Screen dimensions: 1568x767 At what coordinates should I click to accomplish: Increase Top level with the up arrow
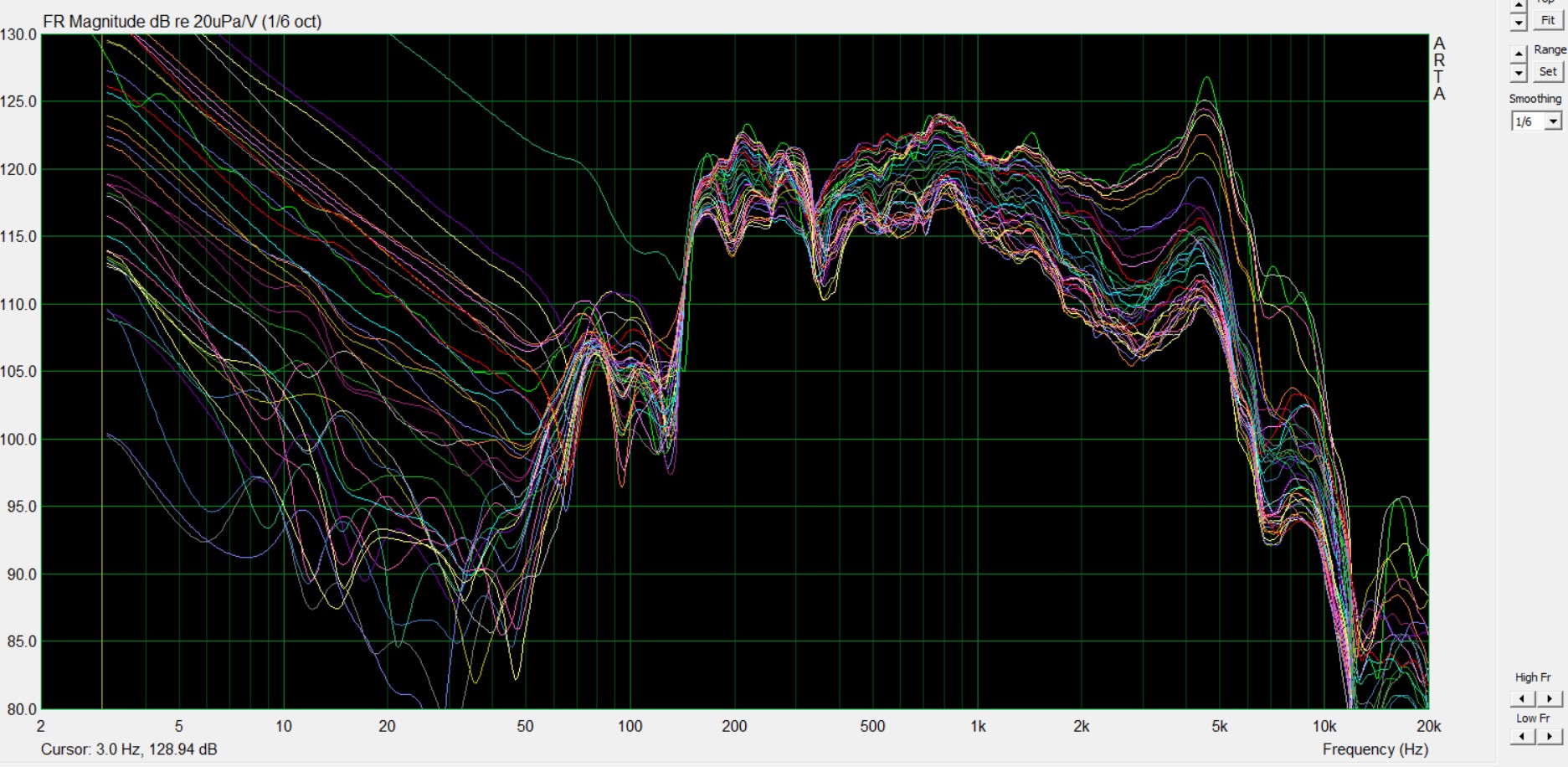click(1519, 5)
